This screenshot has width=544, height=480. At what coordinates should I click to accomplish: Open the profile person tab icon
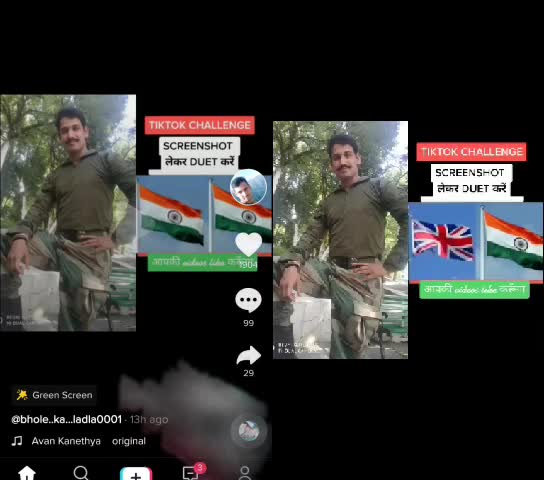245,473
